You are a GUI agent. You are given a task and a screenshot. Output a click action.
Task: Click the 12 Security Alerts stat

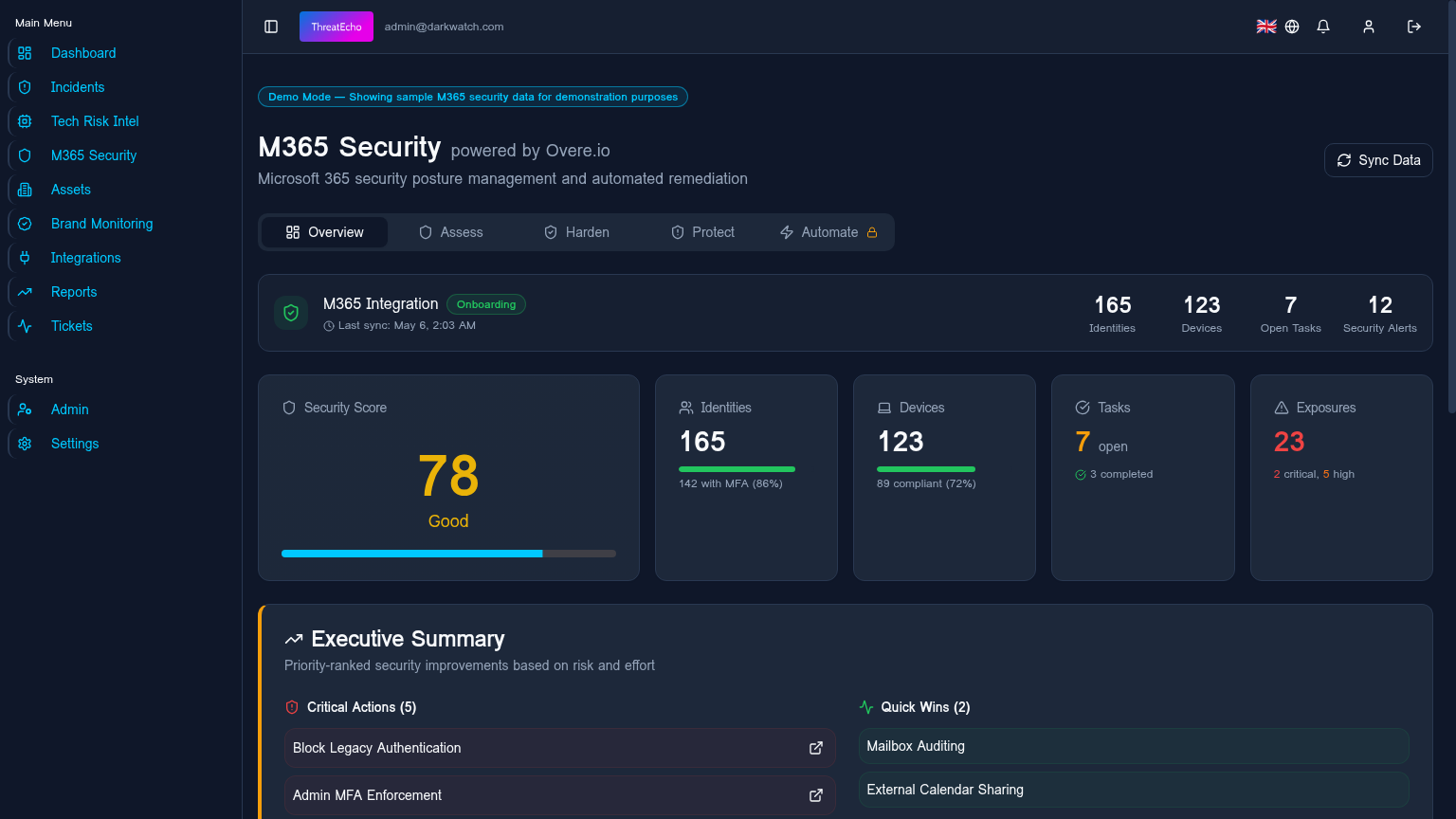click(1380, 314)
